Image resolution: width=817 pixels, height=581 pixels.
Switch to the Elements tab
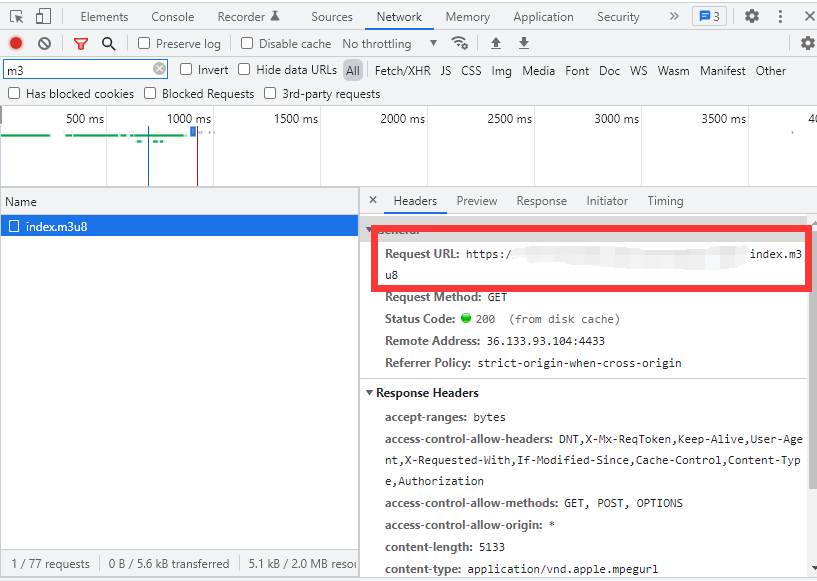click(104, 17)
